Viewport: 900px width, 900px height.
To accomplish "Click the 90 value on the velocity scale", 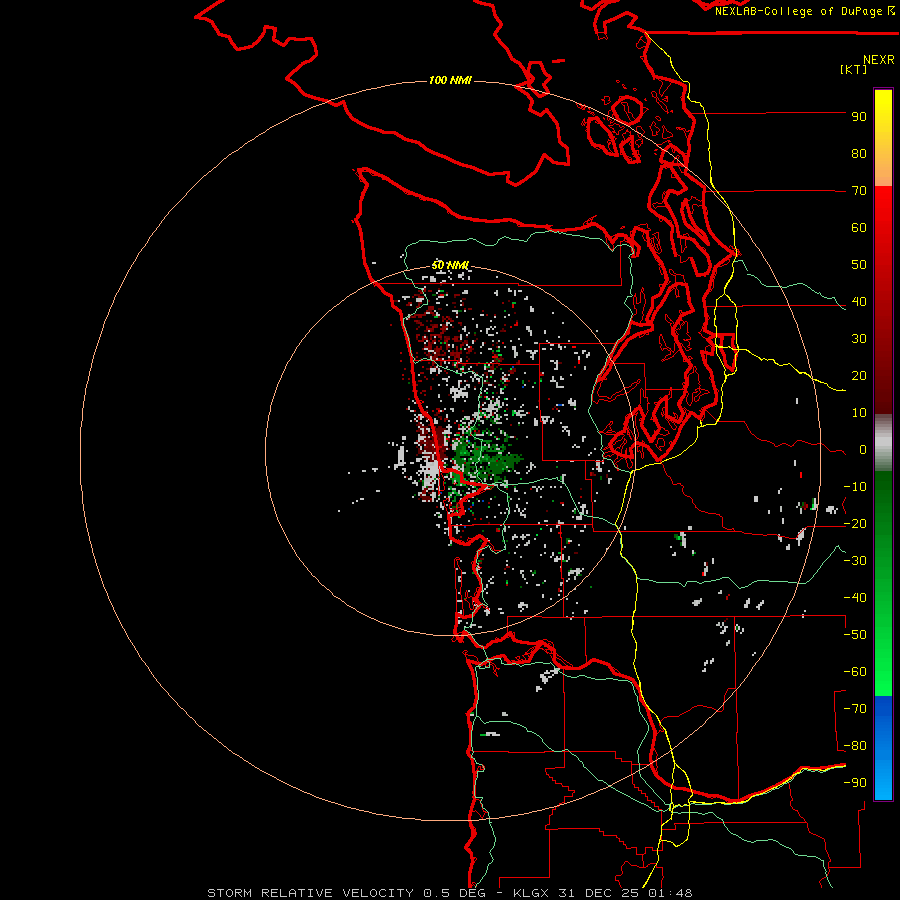I will pos(859,117).
